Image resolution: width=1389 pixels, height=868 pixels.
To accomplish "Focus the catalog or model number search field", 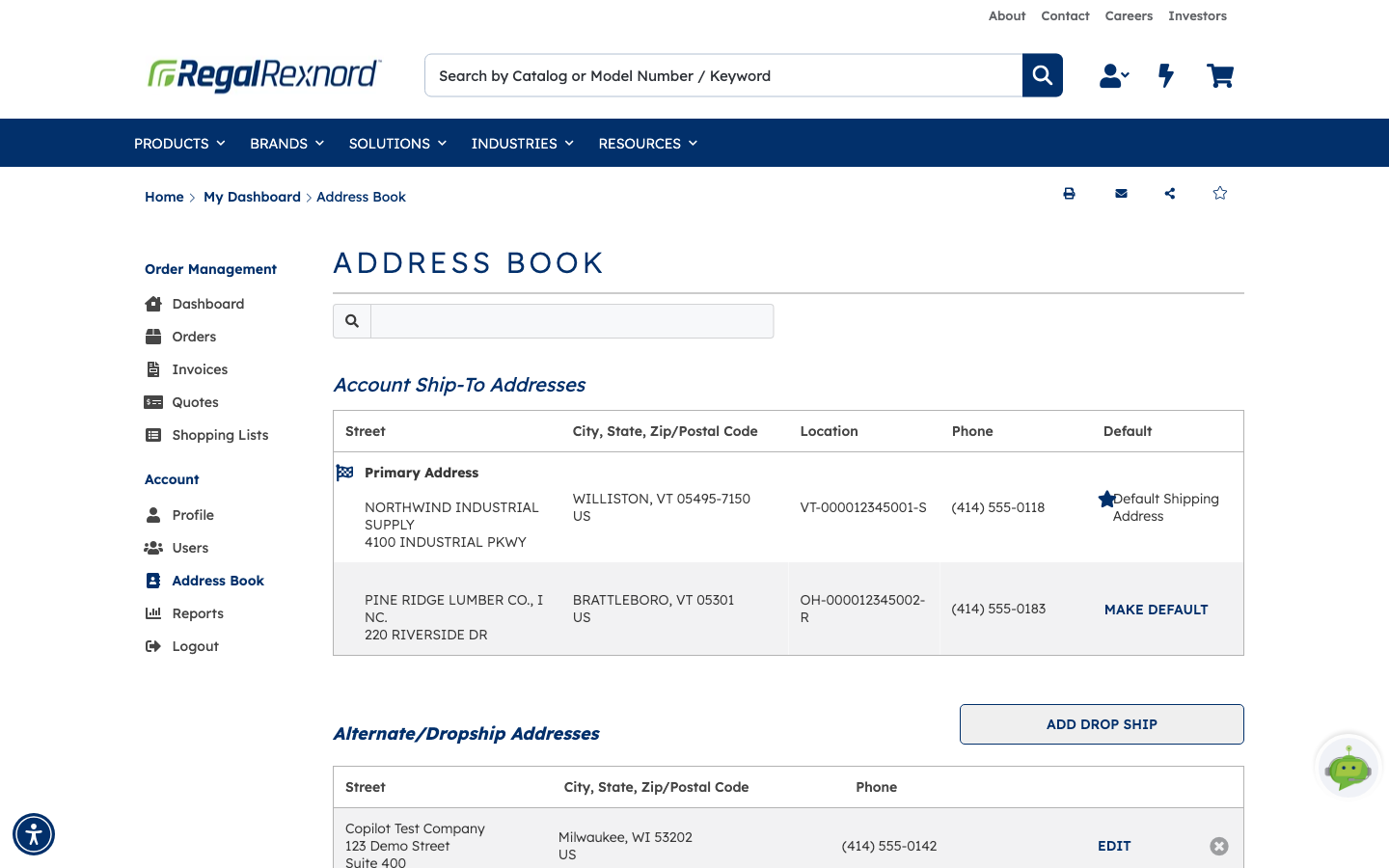I will point(723,75).
